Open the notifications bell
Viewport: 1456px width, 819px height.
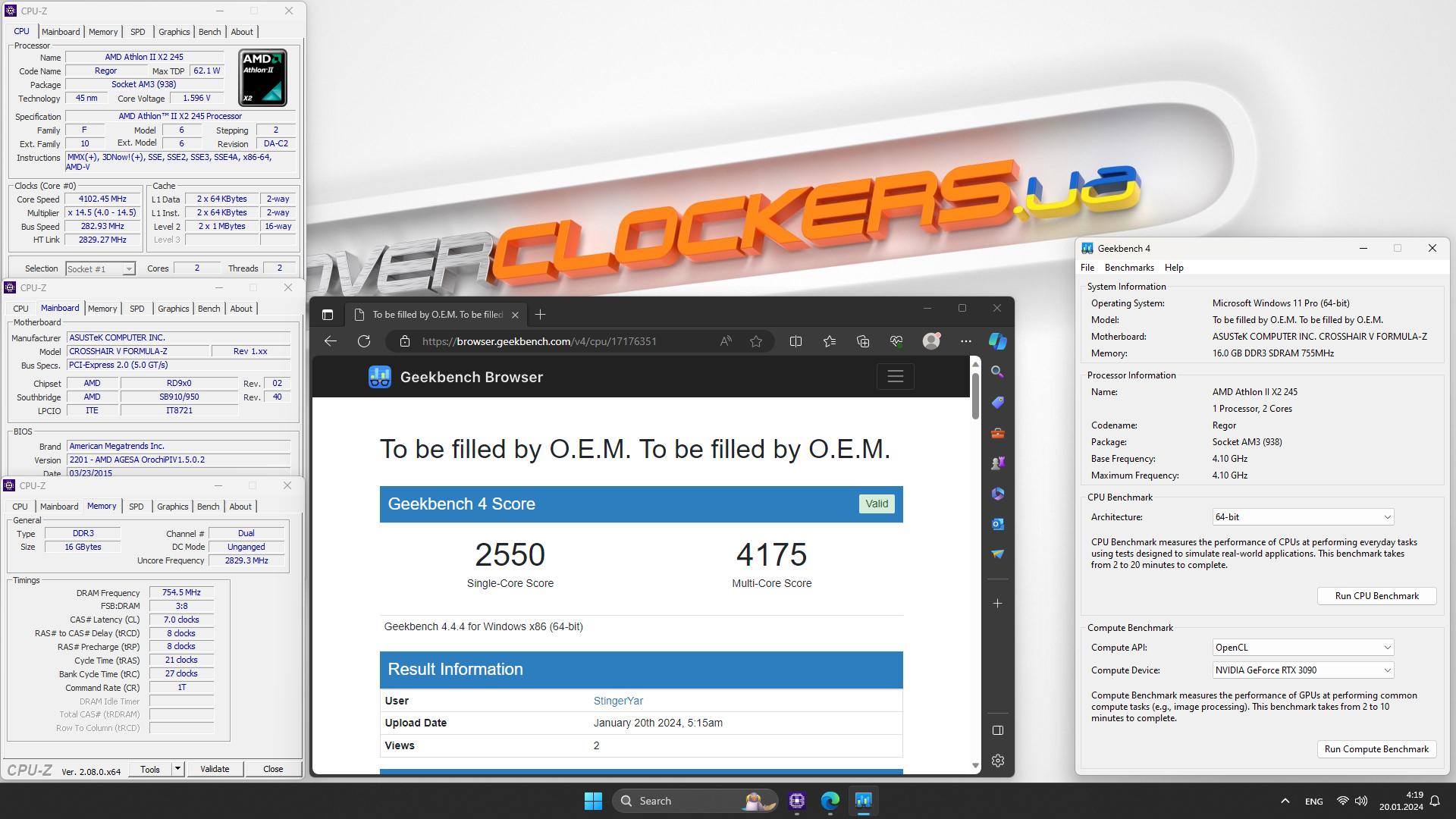pyautogui.click(x=1435, y=801)
